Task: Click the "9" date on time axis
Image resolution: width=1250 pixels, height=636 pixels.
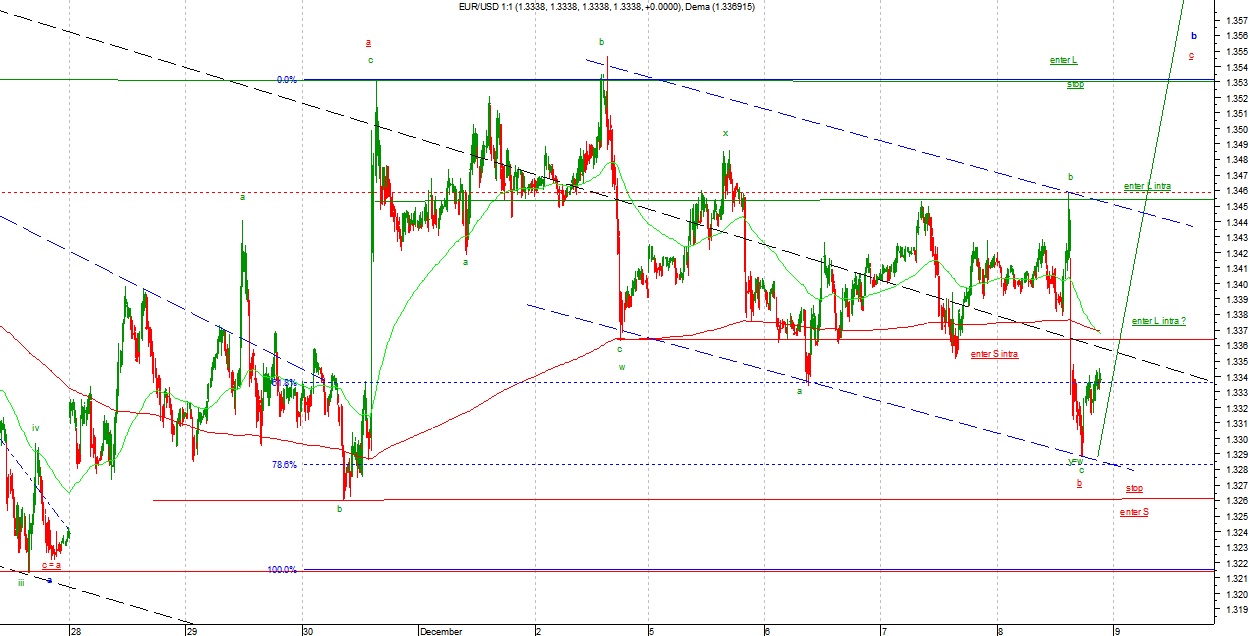Action: pyautogui.click(x=1117, y=631)
